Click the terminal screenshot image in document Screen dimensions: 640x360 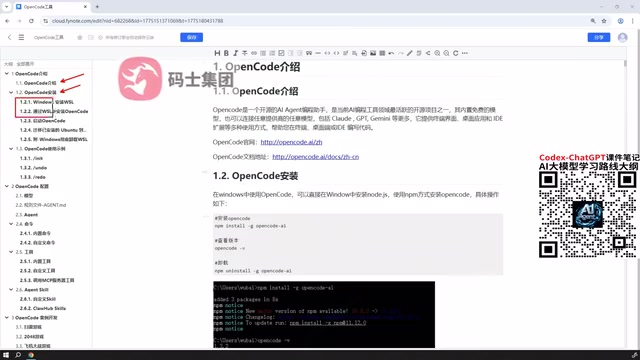point(324,315)
